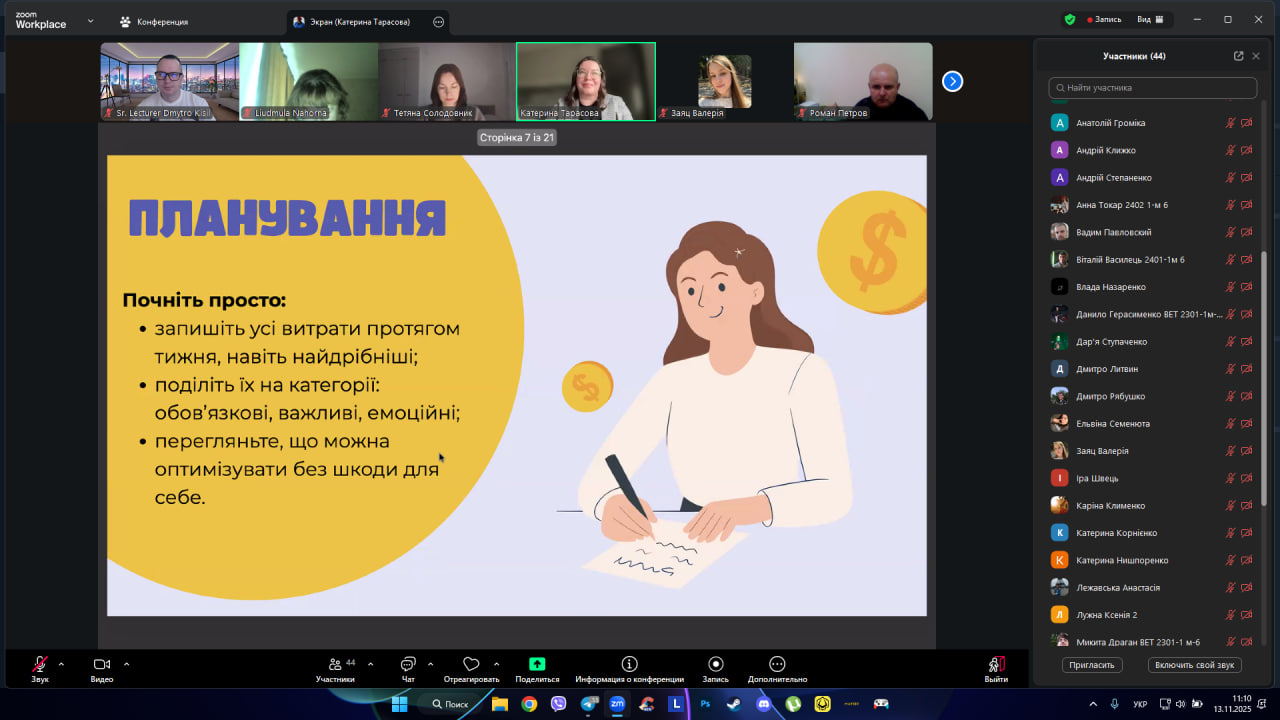This screenshot has height=720, width=1280.
Task: Click the Пригласить button
Action: [1092, 665]
